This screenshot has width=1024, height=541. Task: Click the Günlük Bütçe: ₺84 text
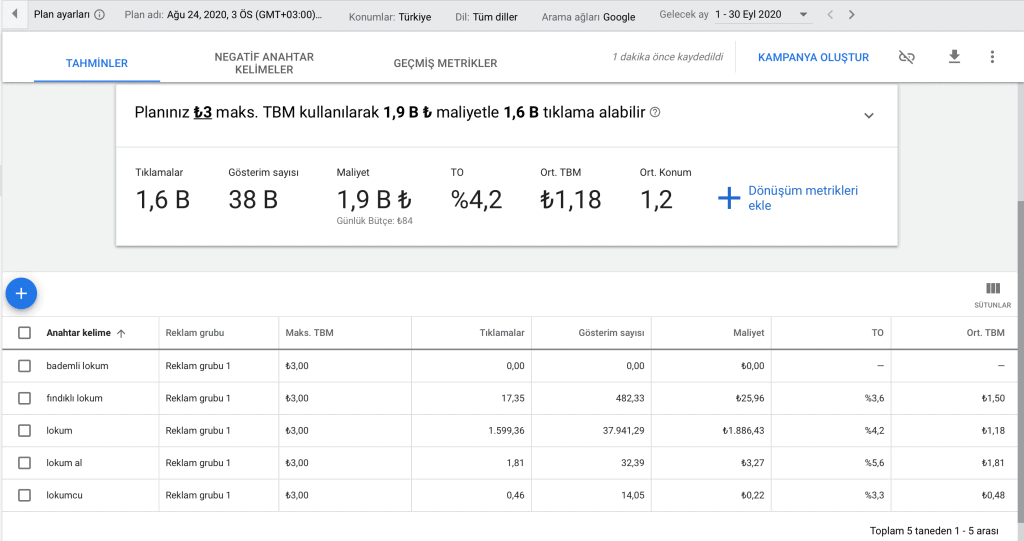(374, 221)
